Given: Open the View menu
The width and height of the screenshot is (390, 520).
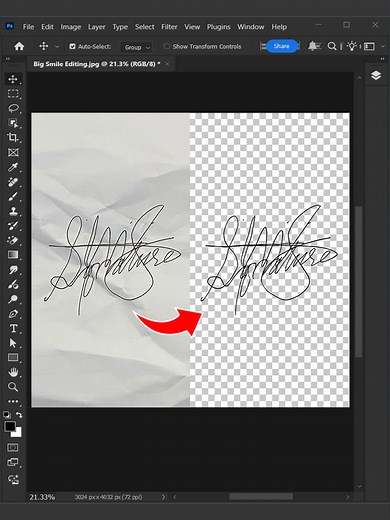Looking at the screenshot, I should click(192, 27).
